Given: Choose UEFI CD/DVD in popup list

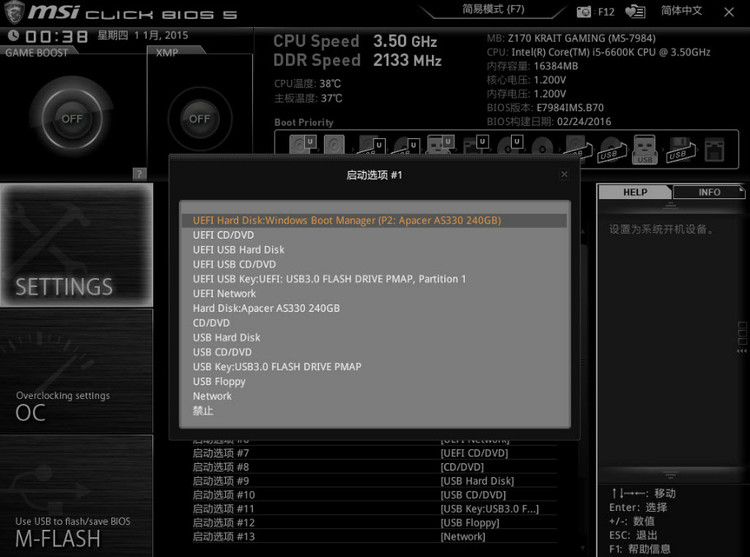Looking at the screenshot, I should (x=375, y=235).
